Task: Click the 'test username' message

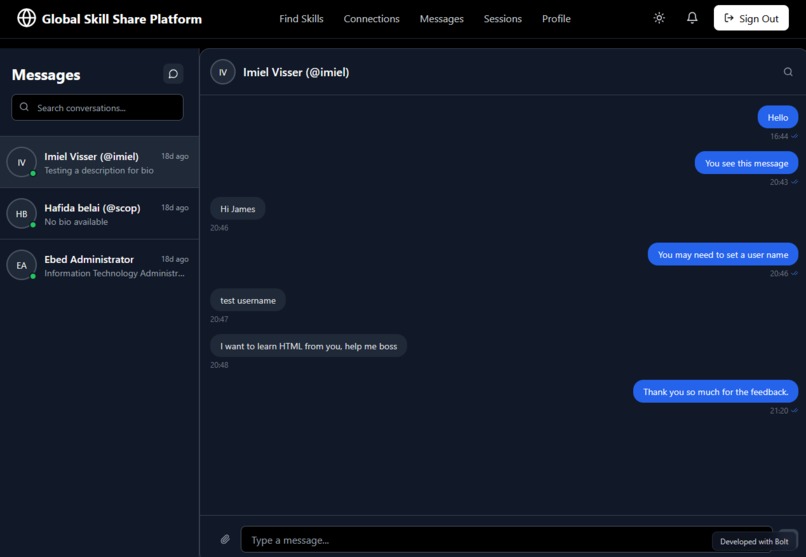Action: [248, 300]
